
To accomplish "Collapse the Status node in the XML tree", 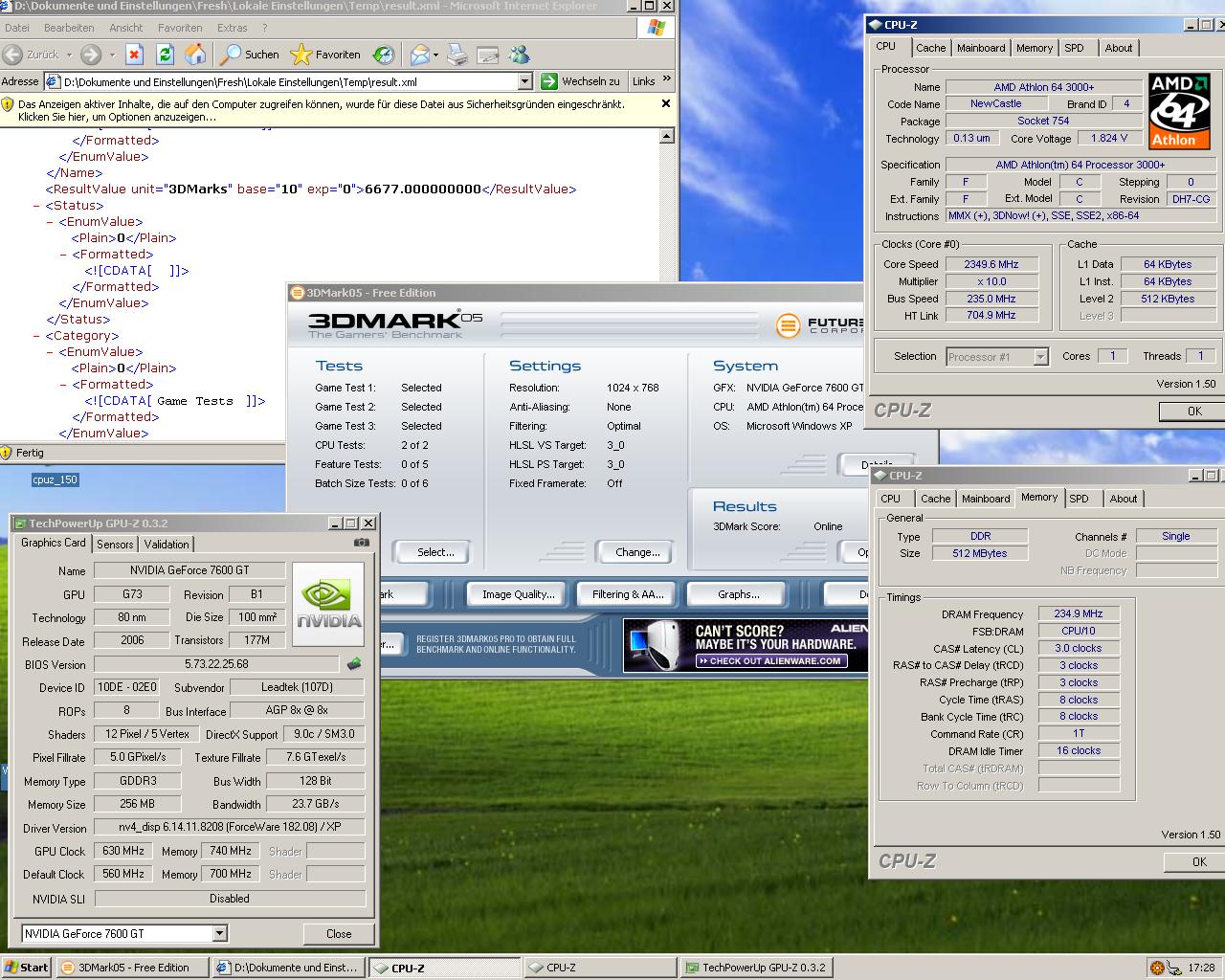I will [36, 206].
